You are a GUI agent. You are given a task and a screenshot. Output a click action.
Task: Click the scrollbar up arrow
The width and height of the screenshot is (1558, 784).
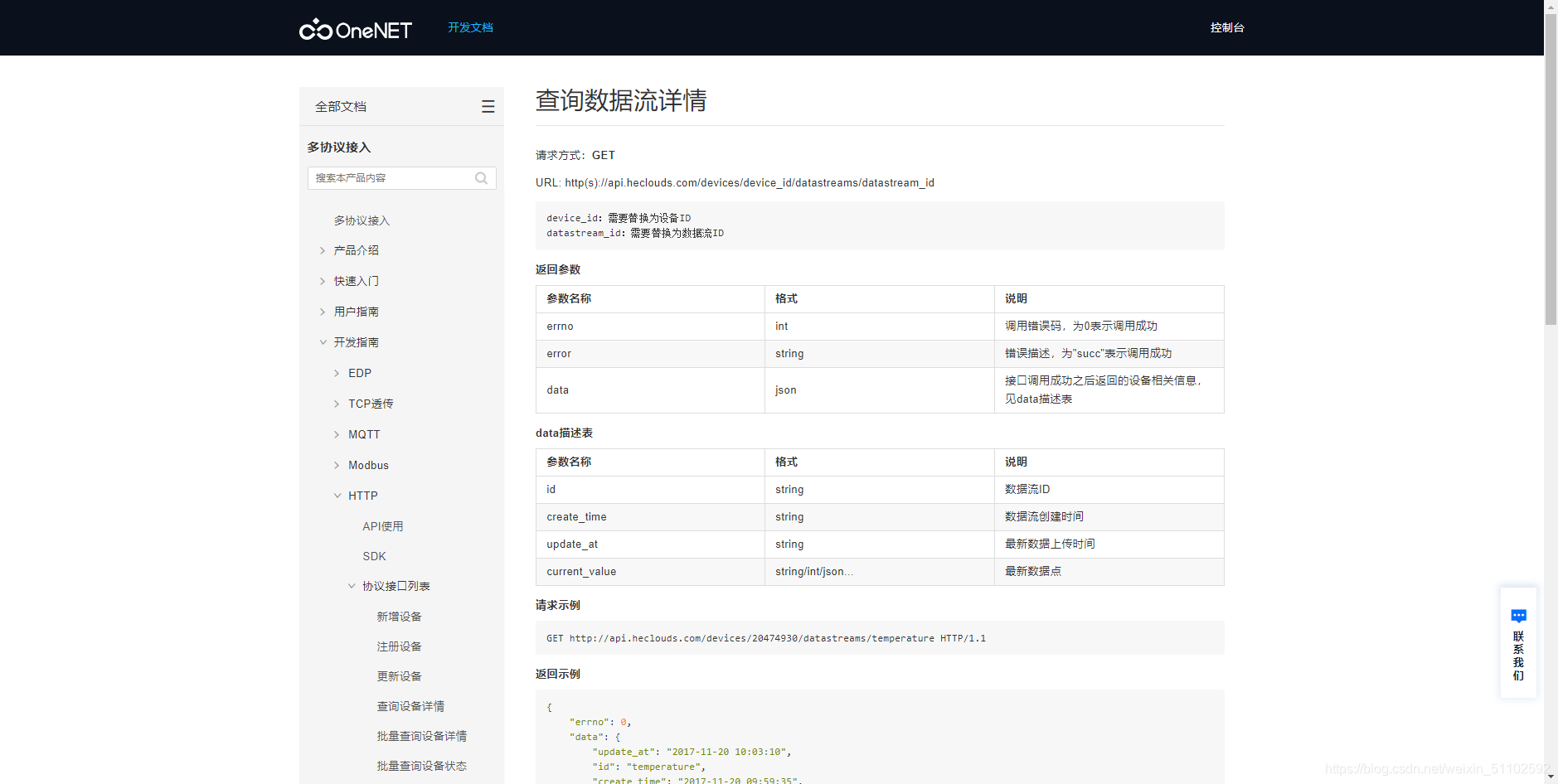[x=1551, y=6]
